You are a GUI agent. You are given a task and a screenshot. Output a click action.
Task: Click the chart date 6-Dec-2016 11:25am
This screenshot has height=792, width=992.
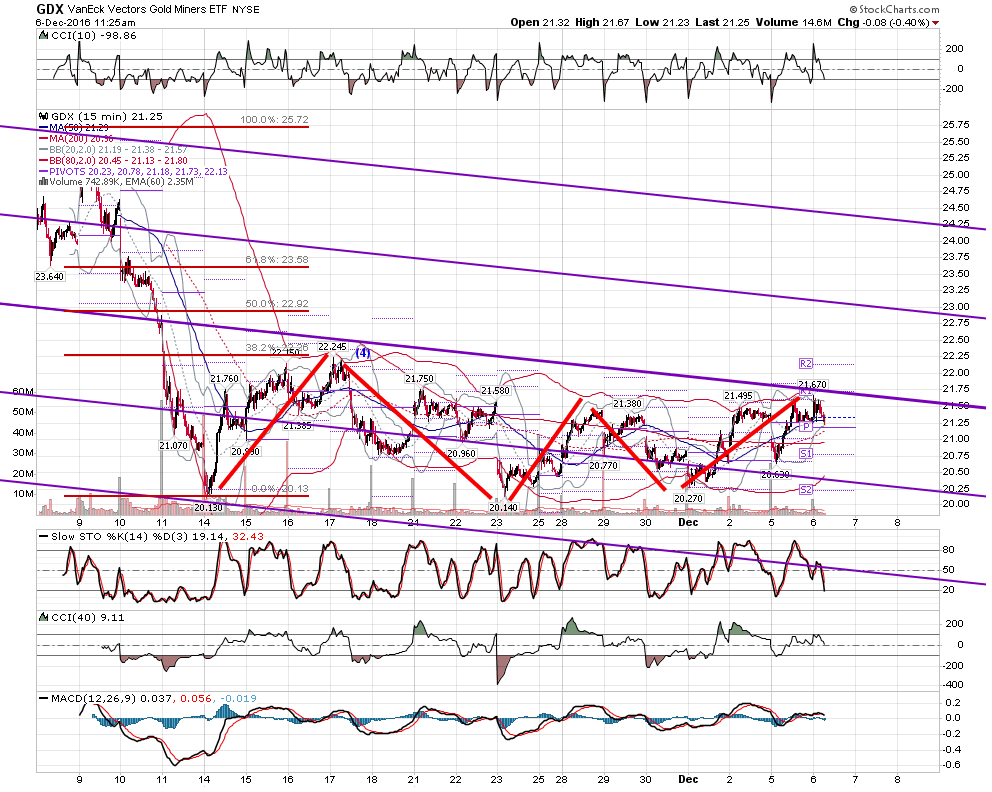point(85,22)
